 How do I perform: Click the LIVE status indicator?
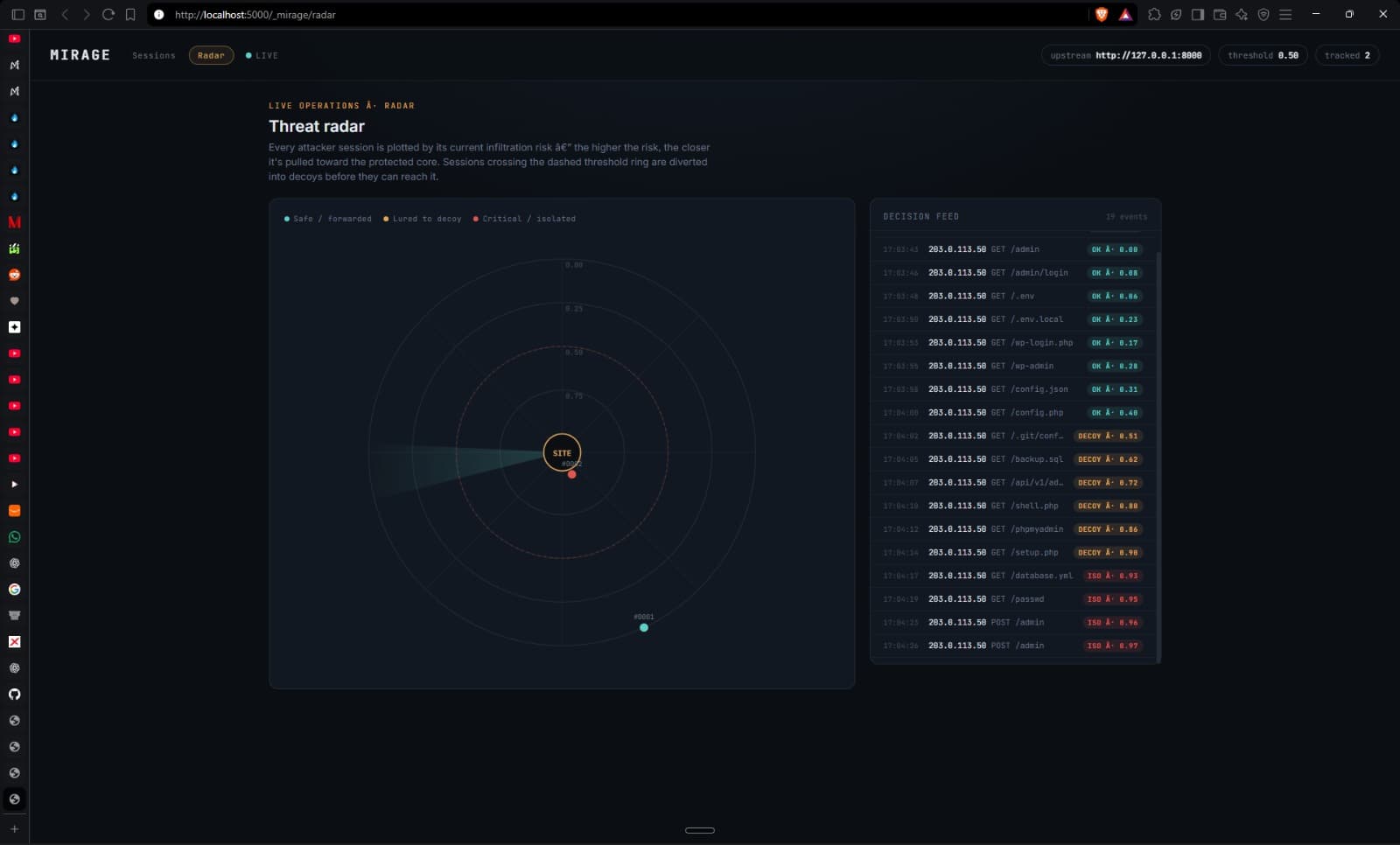tap(262, 55)
